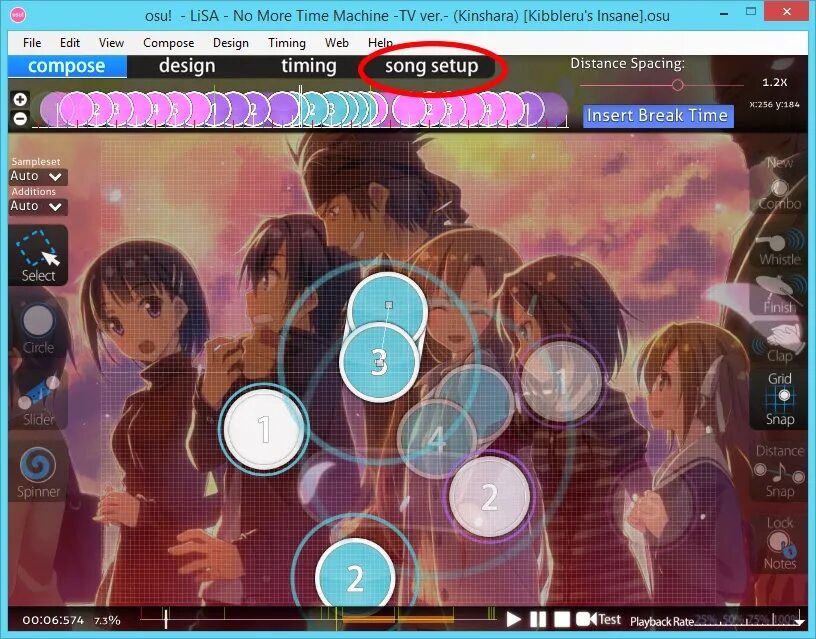Select the Select tool
Screen dimensions: 816x639
point(38,255)
